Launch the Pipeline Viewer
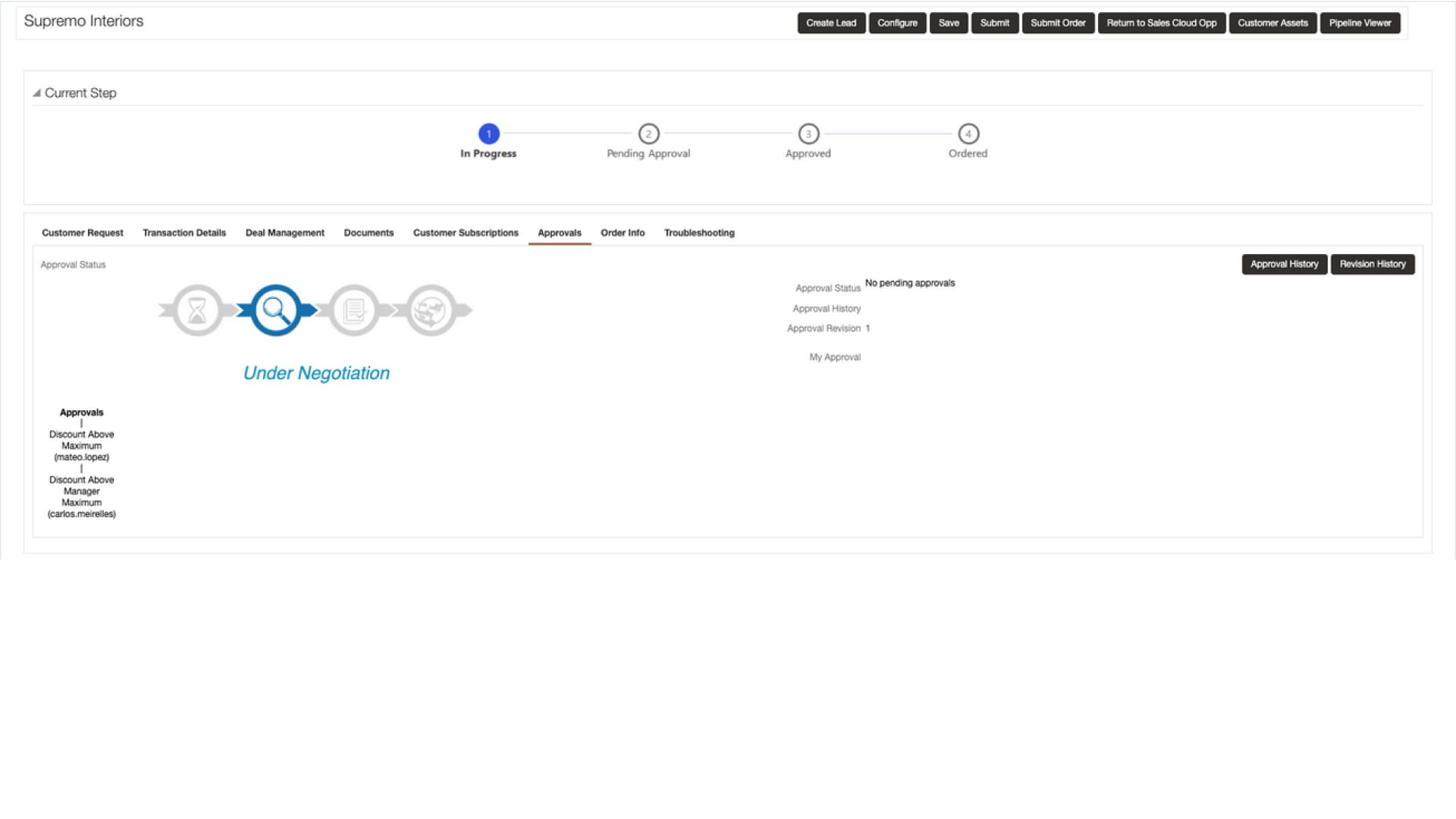The height and width of the screenshot is (819, 1456). pyautogui.click(x=1360, y=23)
